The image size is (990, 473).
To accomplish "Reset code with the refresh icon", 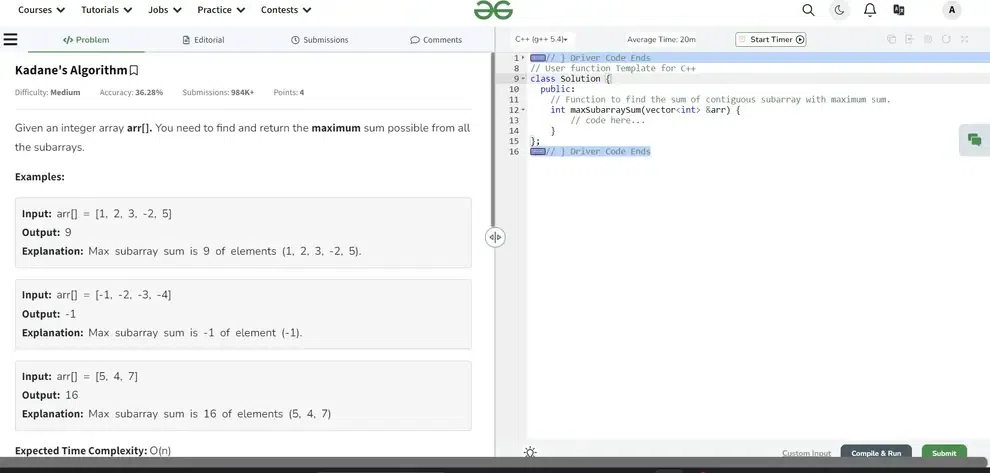I will (x=946, y=39).
